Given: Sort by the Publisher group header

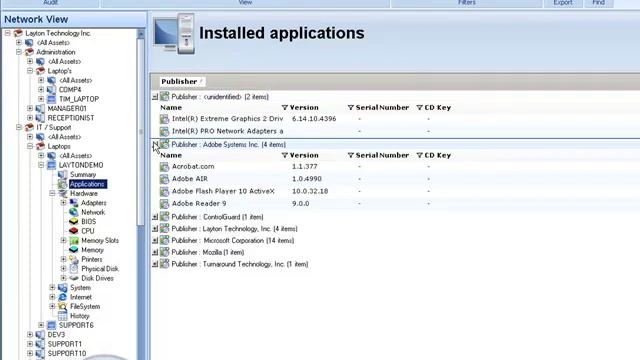Looking at the screenshot, I should coord(182,82).
